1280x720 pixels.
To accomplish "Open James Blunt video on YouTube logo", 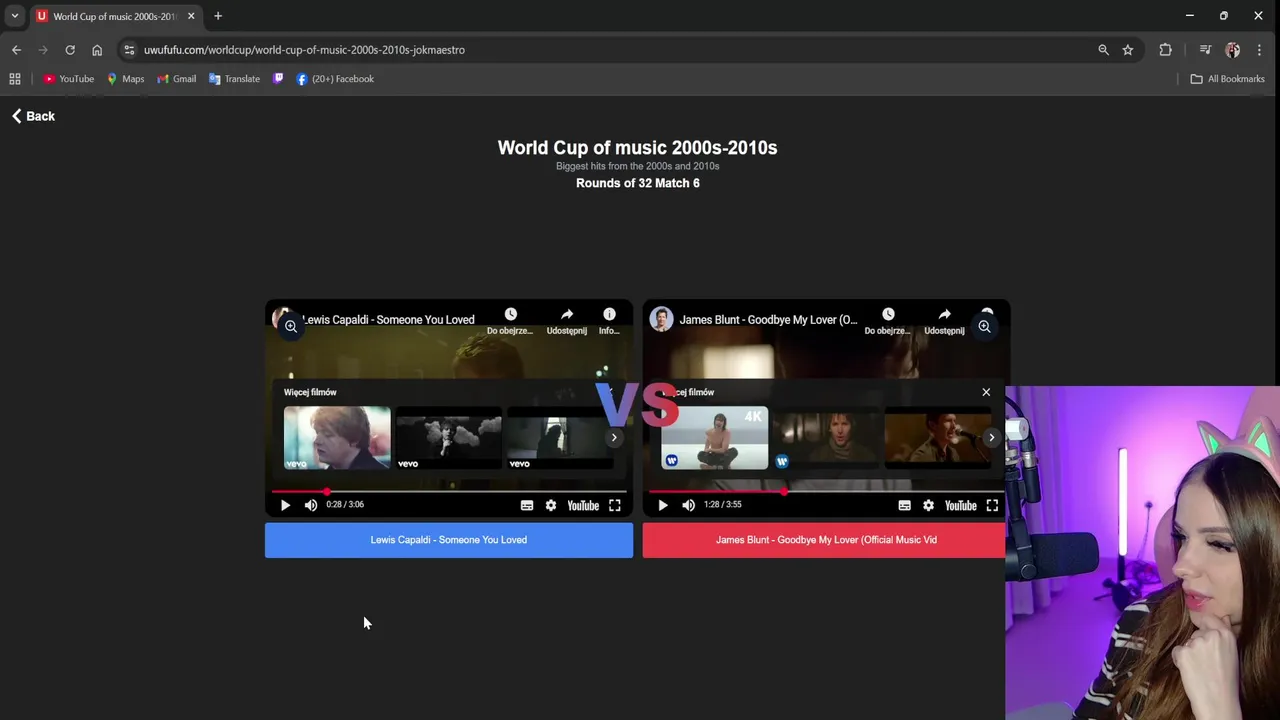I will (x=960, y=505).
